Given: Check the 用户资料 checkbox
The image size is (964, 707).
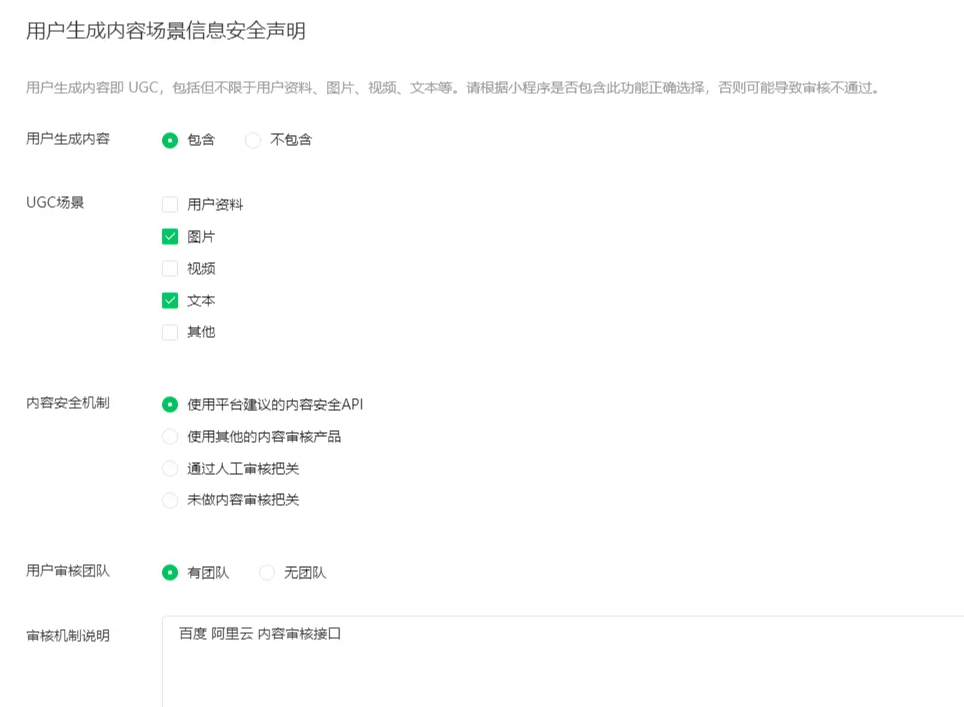Looking at the screenshot, I should 170,204.
